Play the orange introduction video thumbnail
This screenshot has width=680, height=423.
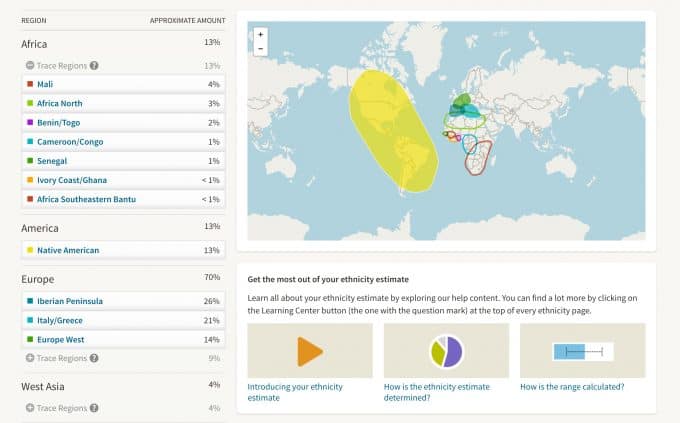coord(310,351)
